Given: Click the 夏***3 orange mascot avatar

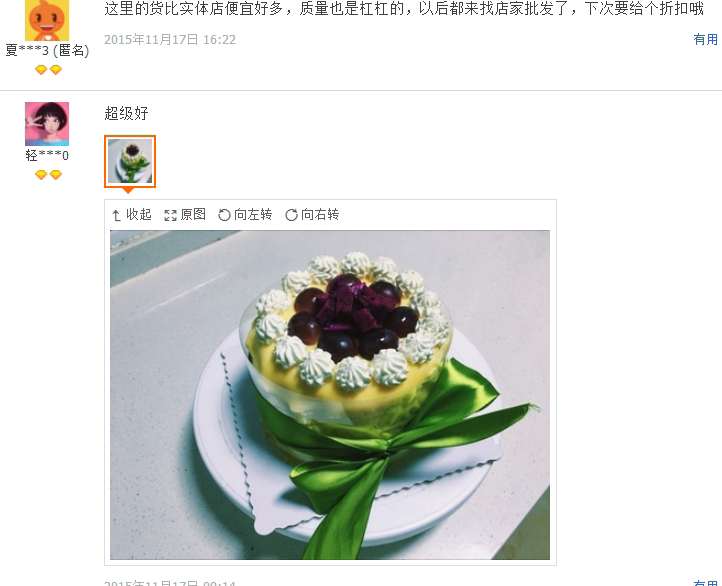Looking at the screenshot, I should pos(47,20).
